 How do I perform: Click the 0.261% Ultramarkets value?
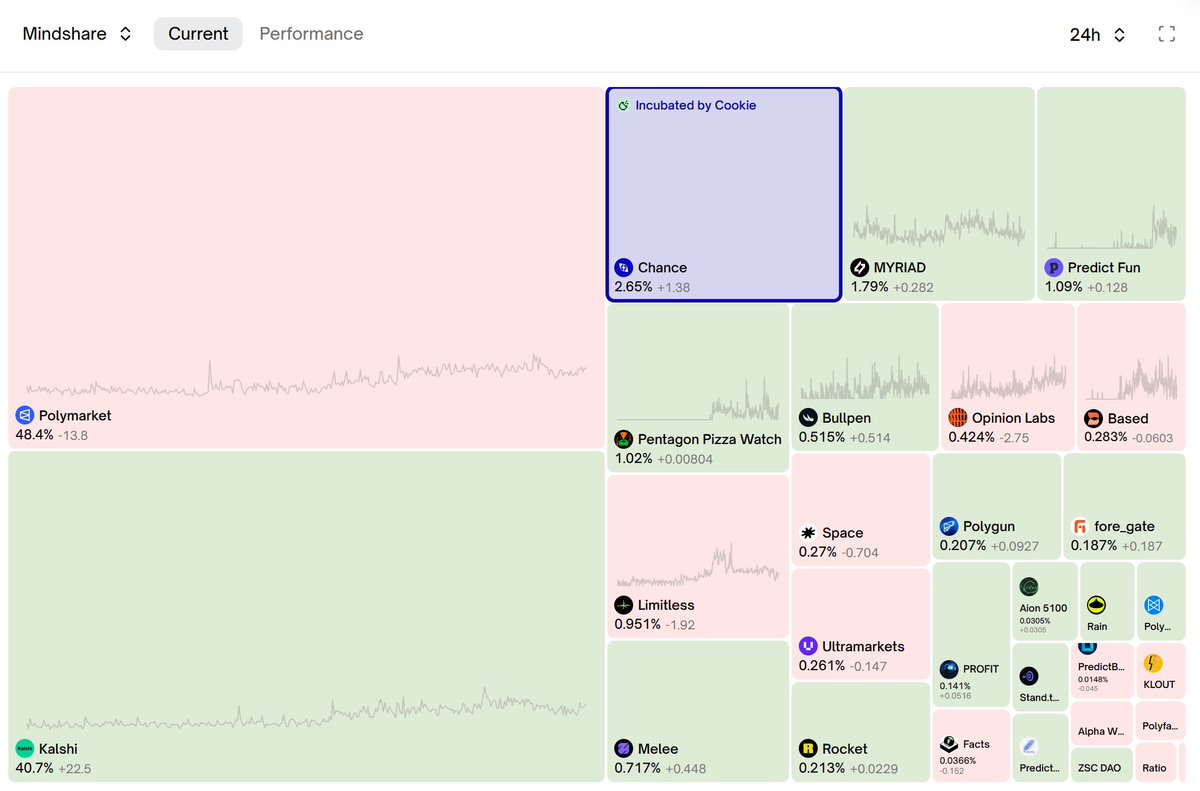[x=822, y=666]
